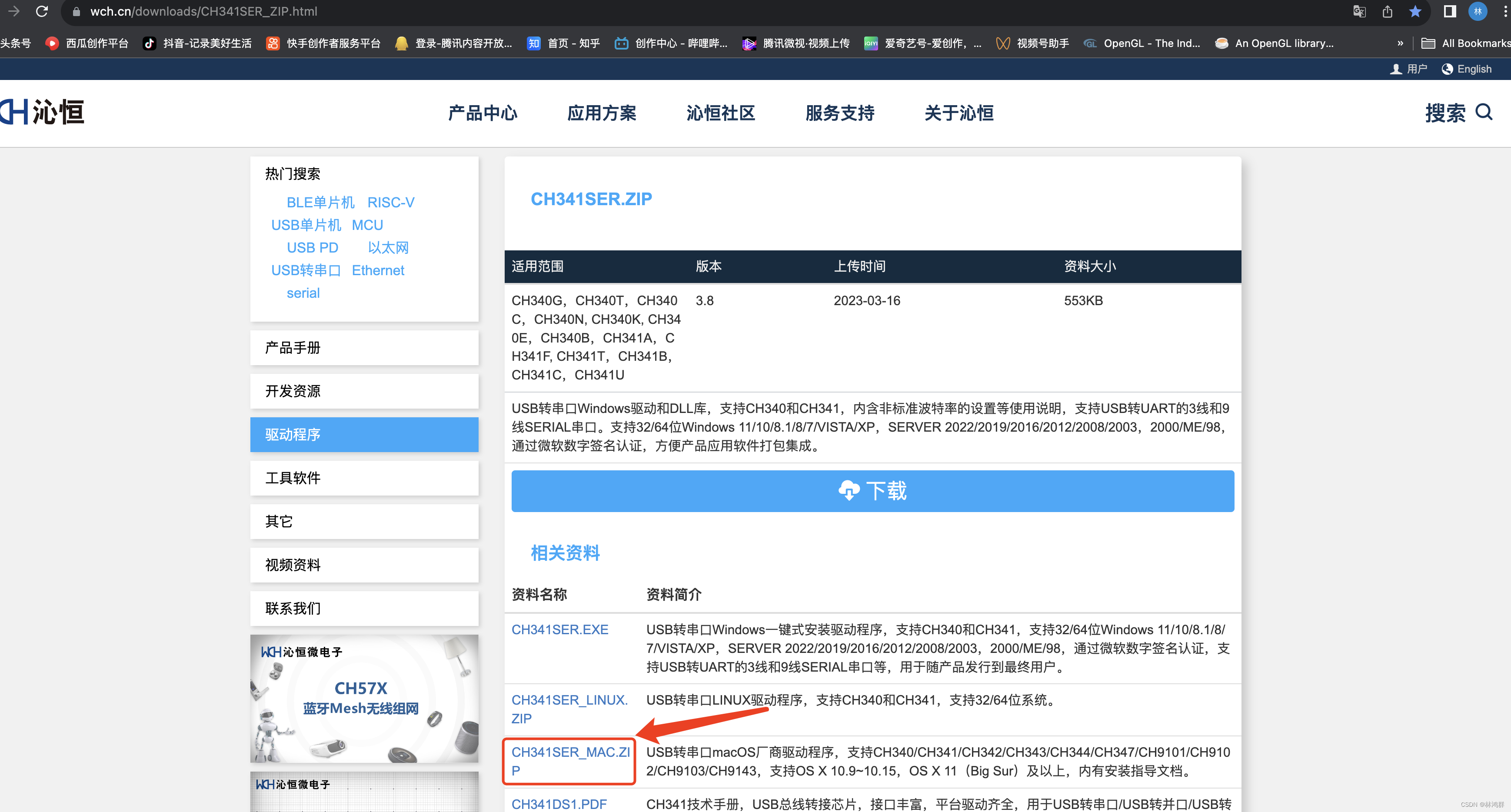This screenshot has height=812, width=1511.
Task: Click the search magnifier icon
Action: click(x=1484, y=111)
